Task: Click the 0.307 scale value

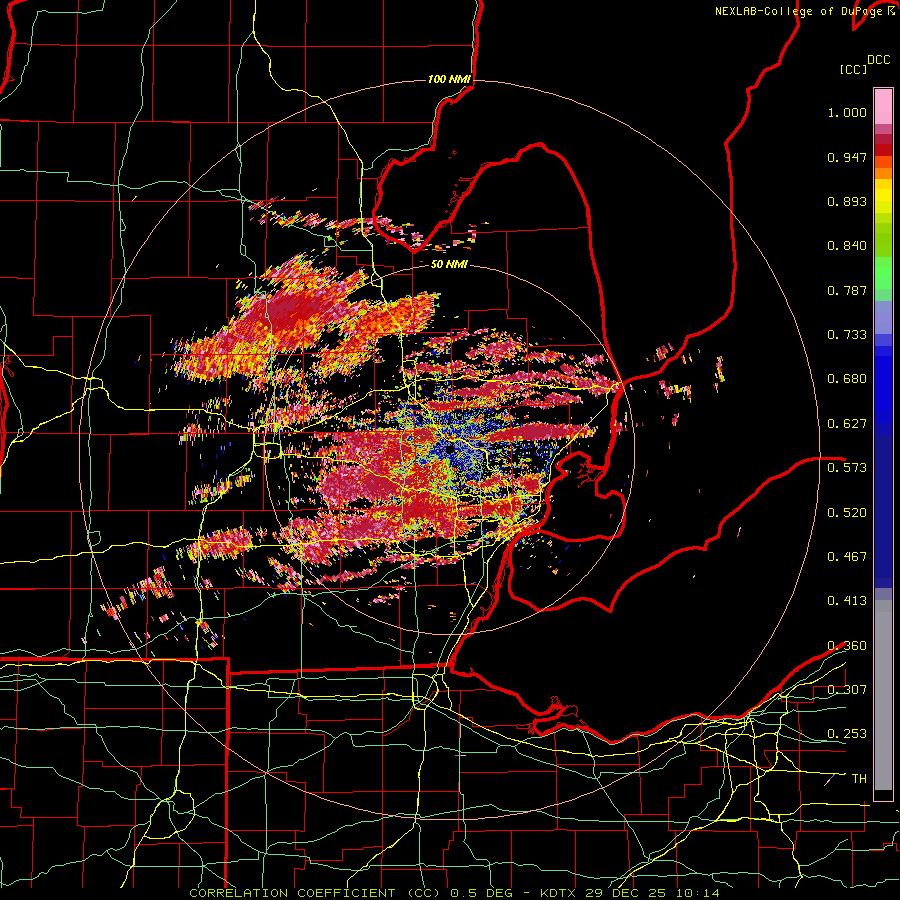Action: [847, 689]
